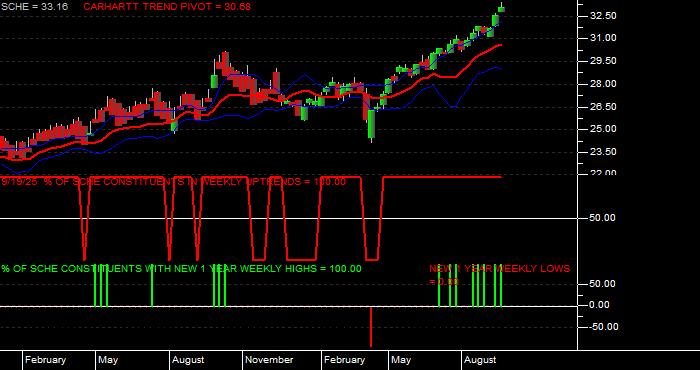
Task: Select the November label on time axis
Action: pos(269,360)
